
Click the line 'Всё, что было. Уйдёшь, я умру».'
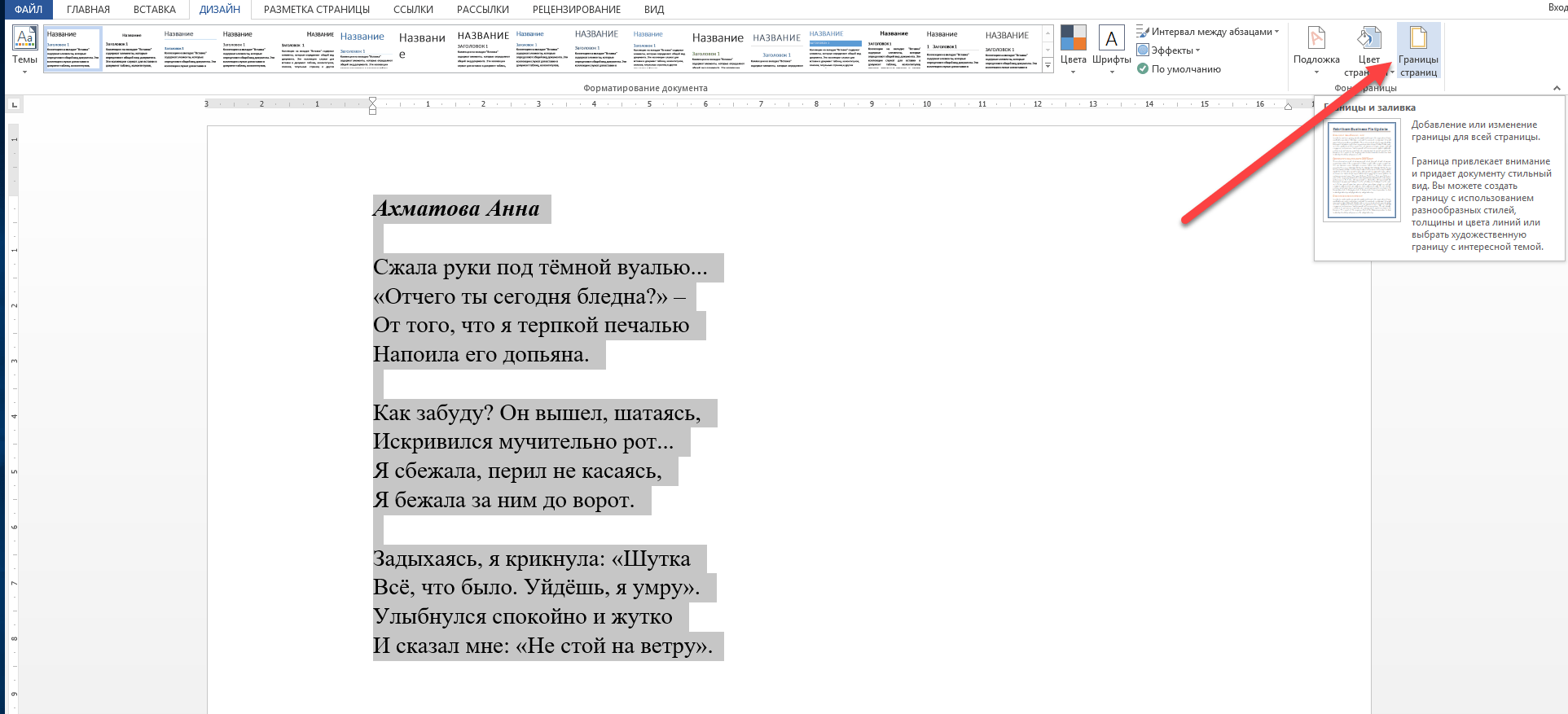coord(536,588)
